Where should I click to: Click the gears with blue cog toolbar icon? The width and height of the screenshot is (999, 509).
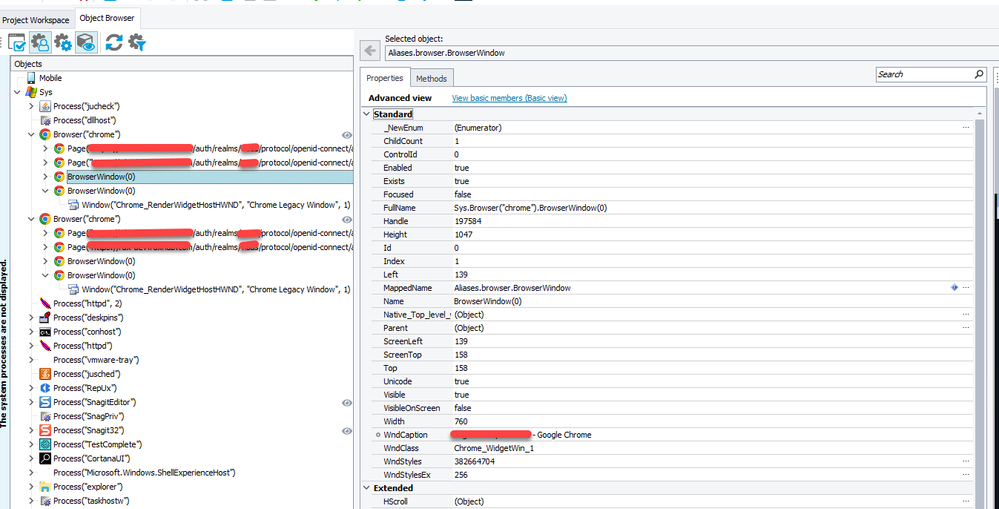(x=62, y=43)
